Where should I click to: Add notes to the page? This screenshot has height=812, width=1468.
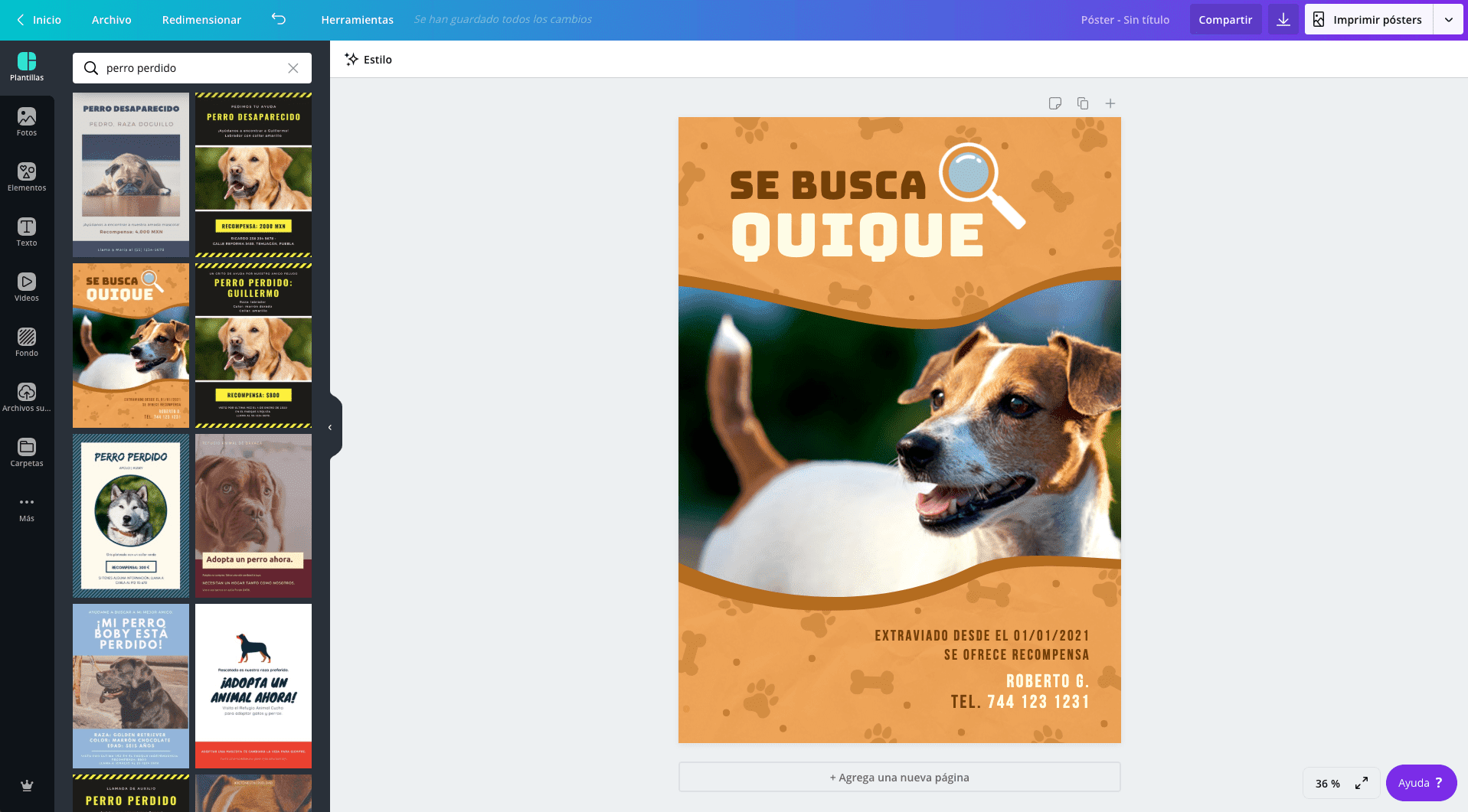click(1055, 103)
